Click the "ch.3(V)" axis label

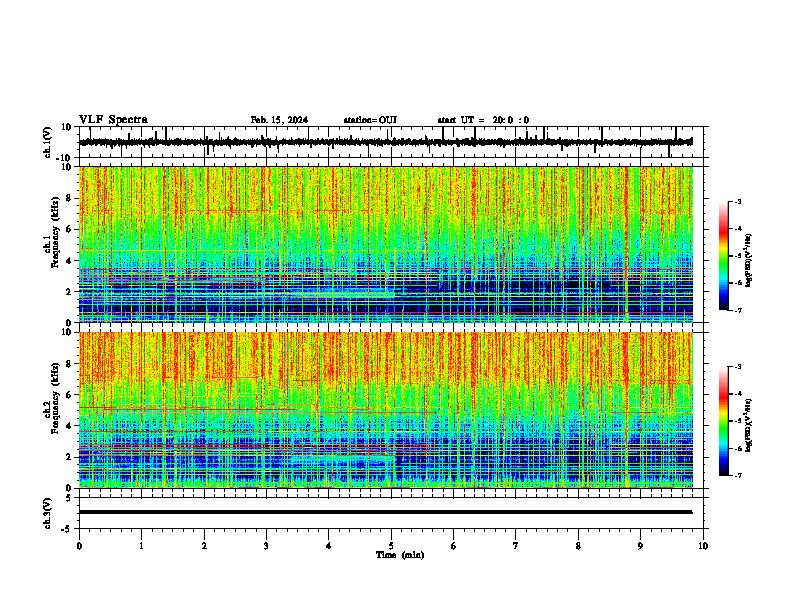[48, 514]
